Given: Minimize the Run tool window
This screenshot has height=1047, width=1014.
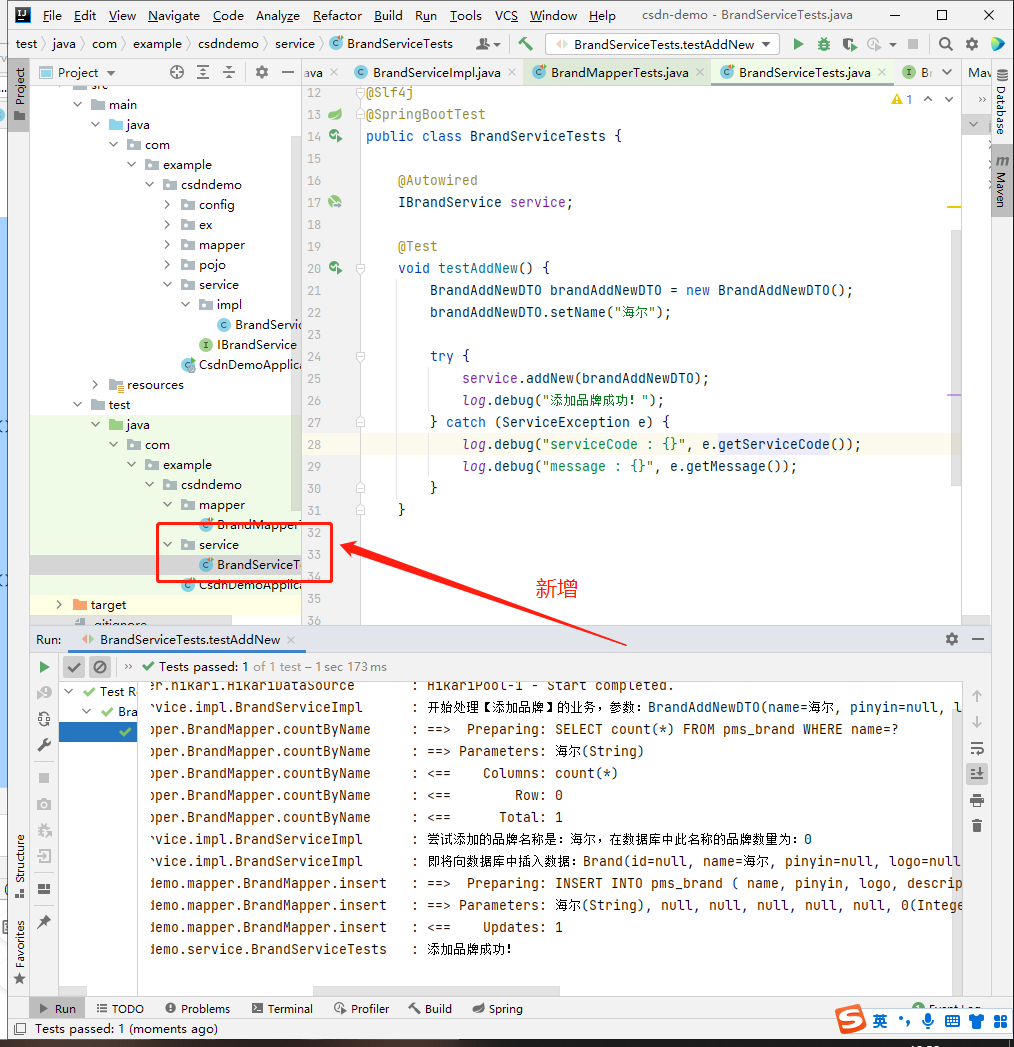Looking at the screenshot, I should point(978,639).
